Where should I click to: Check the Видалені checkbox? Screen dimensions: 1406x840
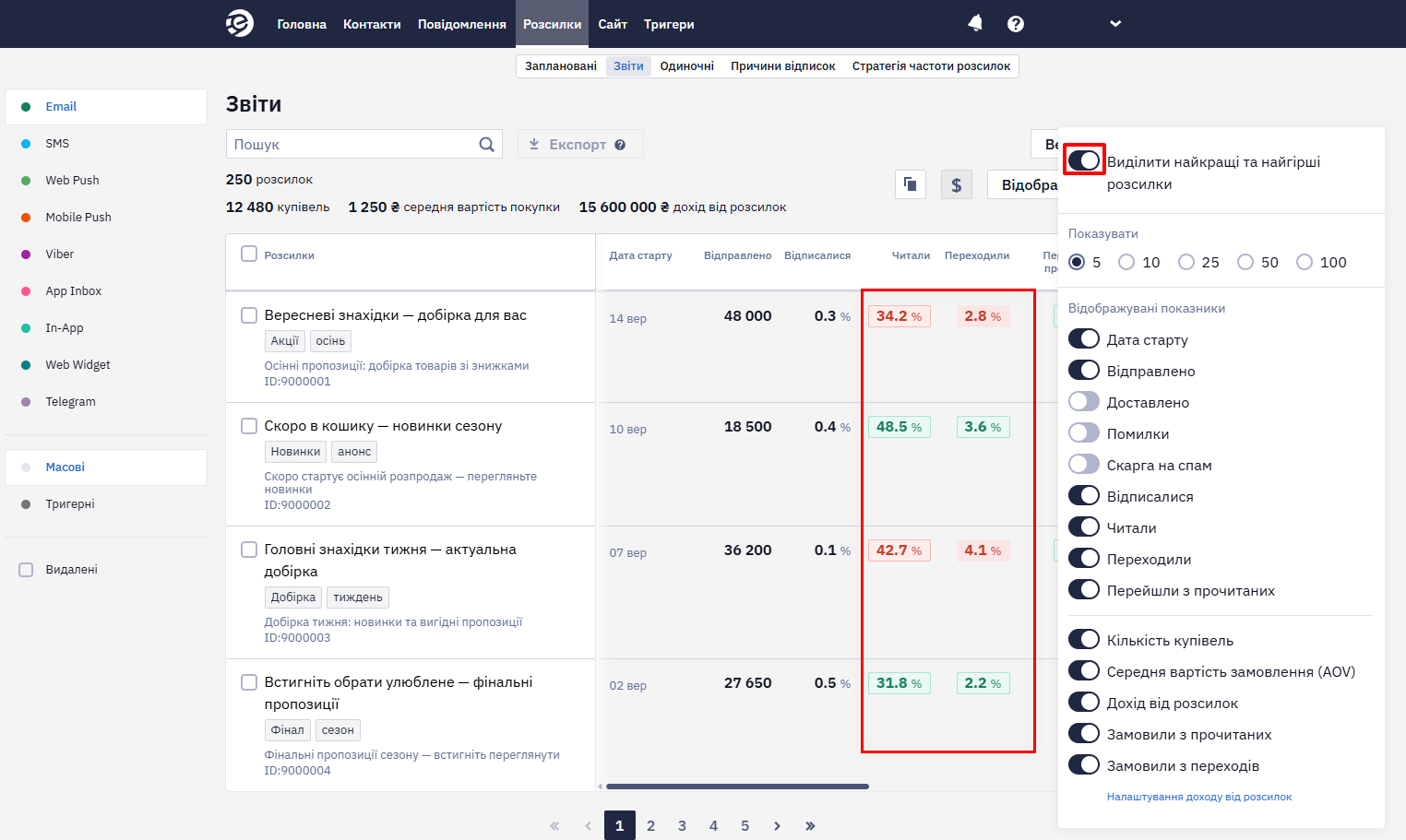click(26, 570)
